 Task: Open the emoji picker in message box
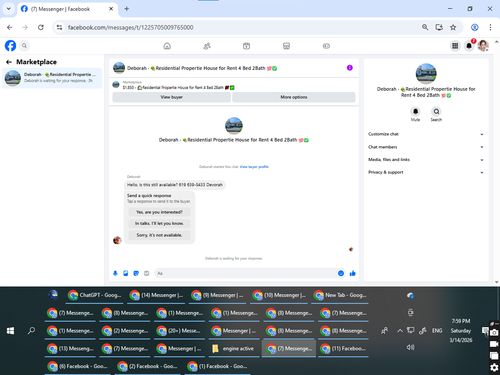(x=341, y=273)
